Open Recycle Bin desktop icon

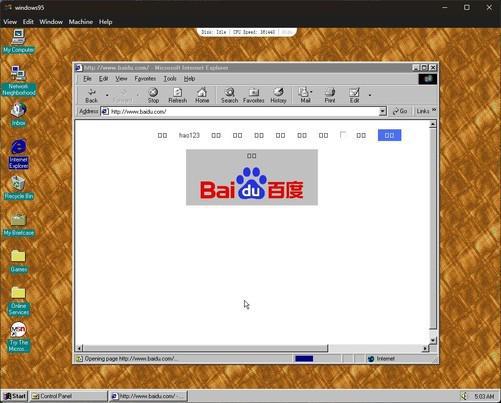(x=18, y=187)
